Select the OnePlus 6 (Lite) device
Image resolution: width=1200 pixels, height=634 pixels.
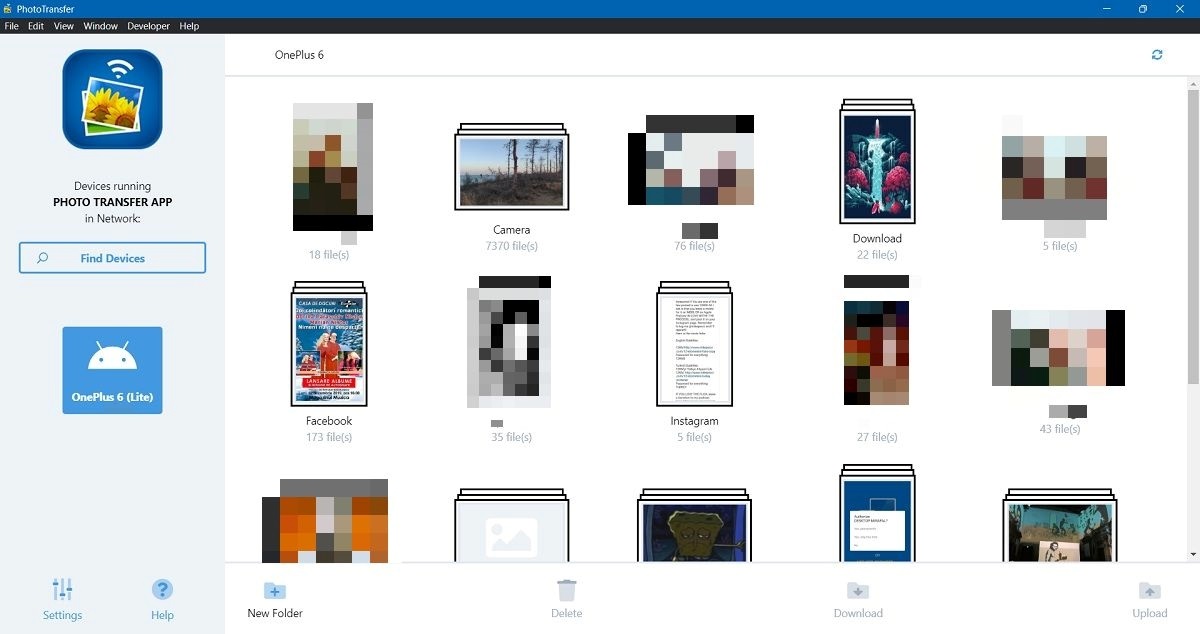coord(111,369)
